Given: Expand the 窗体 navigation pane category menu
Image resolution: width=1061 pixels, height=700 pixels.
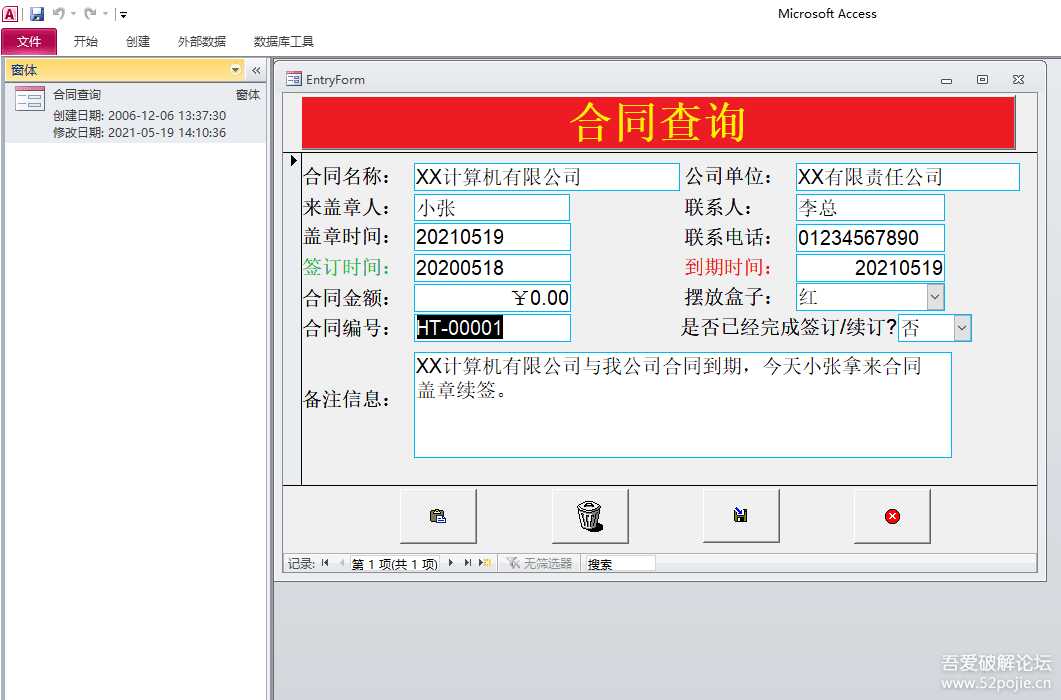Looking at the screenshot, I should tap(236, 70).
